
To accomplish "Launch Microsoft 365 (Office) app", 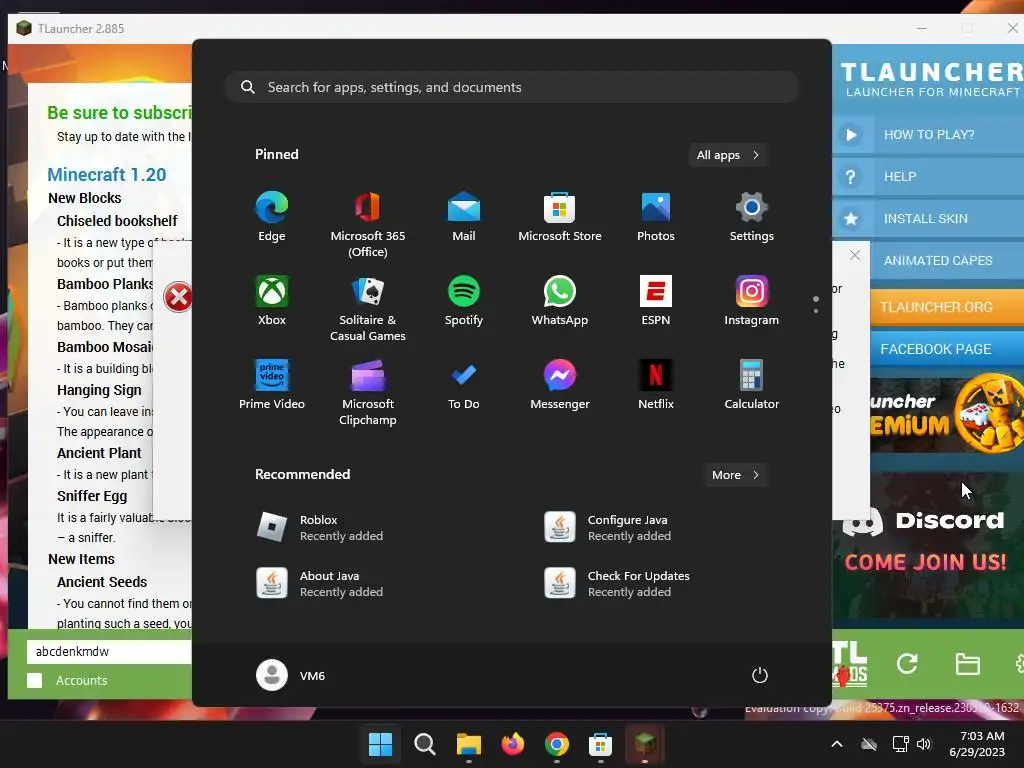I will pyautogui.click(x=368, y=225).
